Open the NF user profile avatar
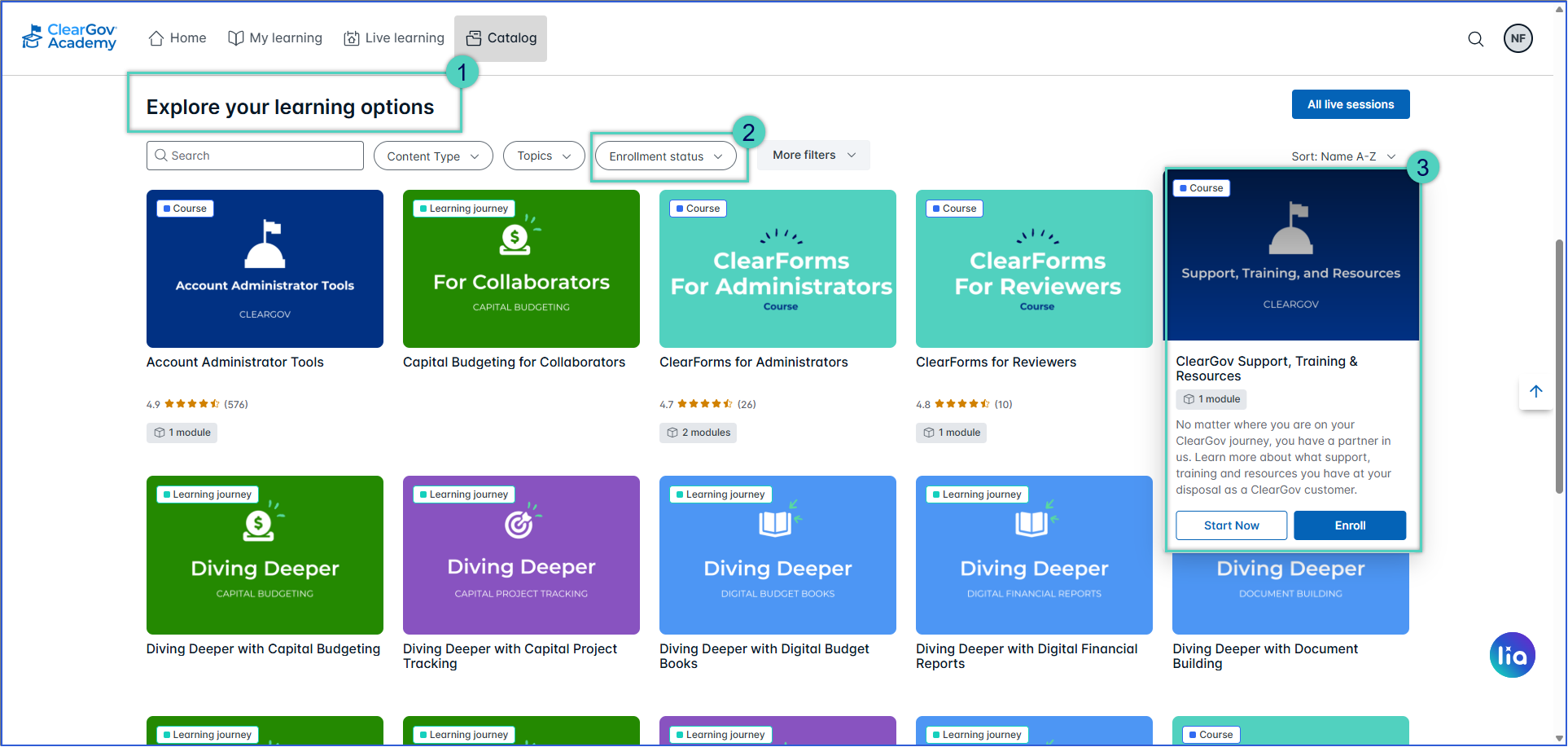The image size is (1568, 747). coord(1518,38)
